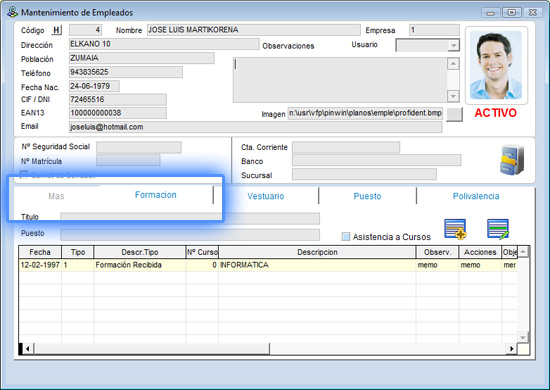Click the Titulo input field
Screen dimensions: 550x390
(190, 218)
